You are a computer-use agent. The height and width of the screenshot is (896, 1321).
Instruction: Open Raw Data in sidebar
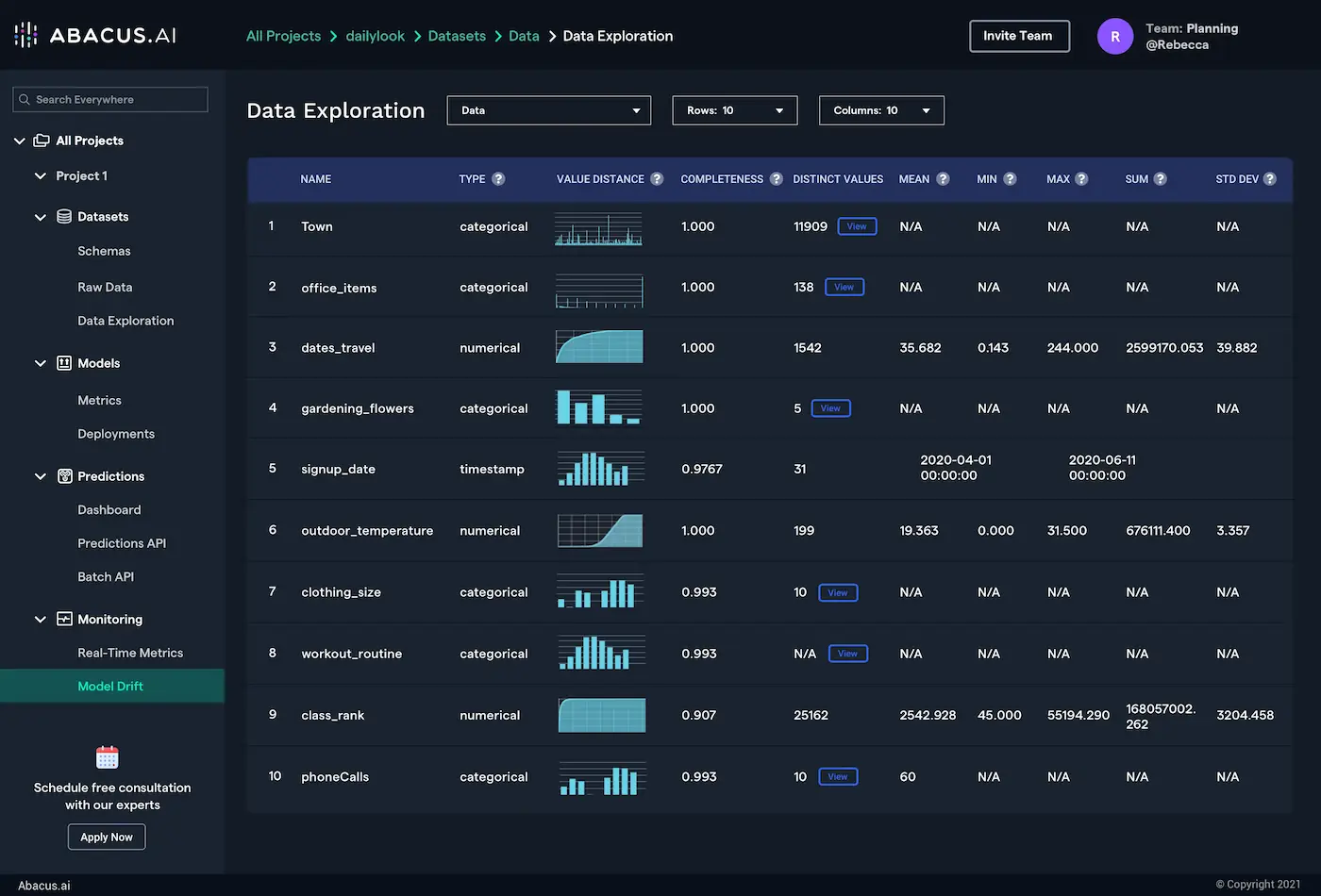[105, 287]
